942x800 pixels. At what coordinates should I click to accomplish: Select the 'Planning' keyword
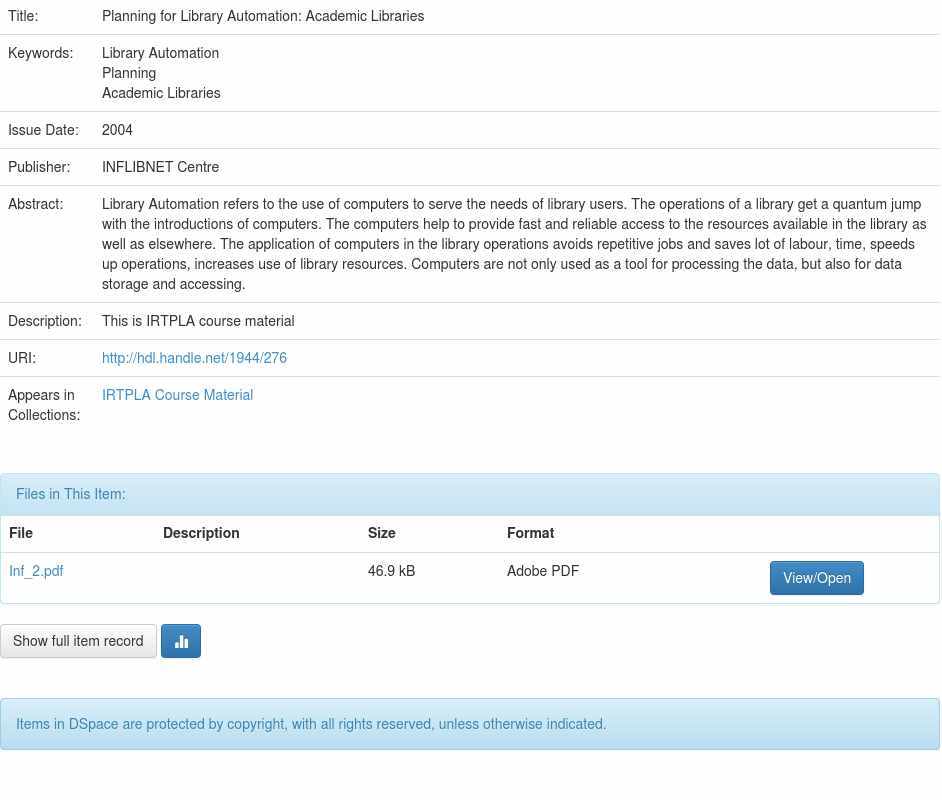(129, 73)
